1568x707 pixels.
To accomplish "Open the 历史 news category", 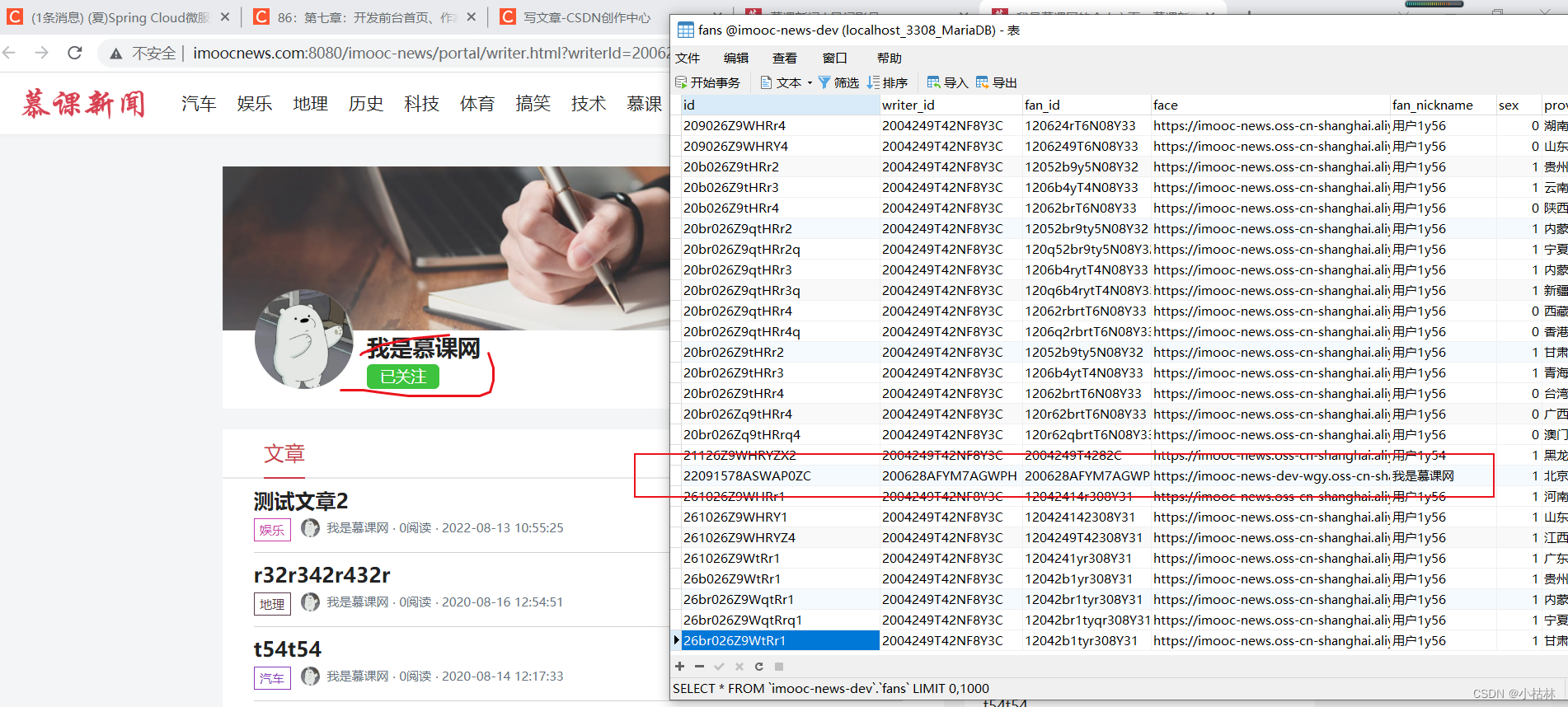I will (x=366, y=104).
